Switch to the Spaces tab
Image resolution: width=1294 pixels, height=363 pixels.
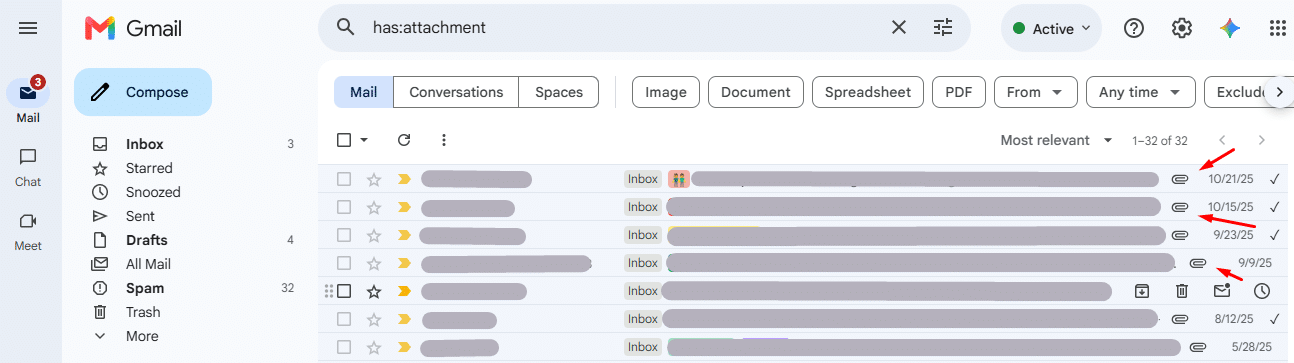[x=559, y=92]
